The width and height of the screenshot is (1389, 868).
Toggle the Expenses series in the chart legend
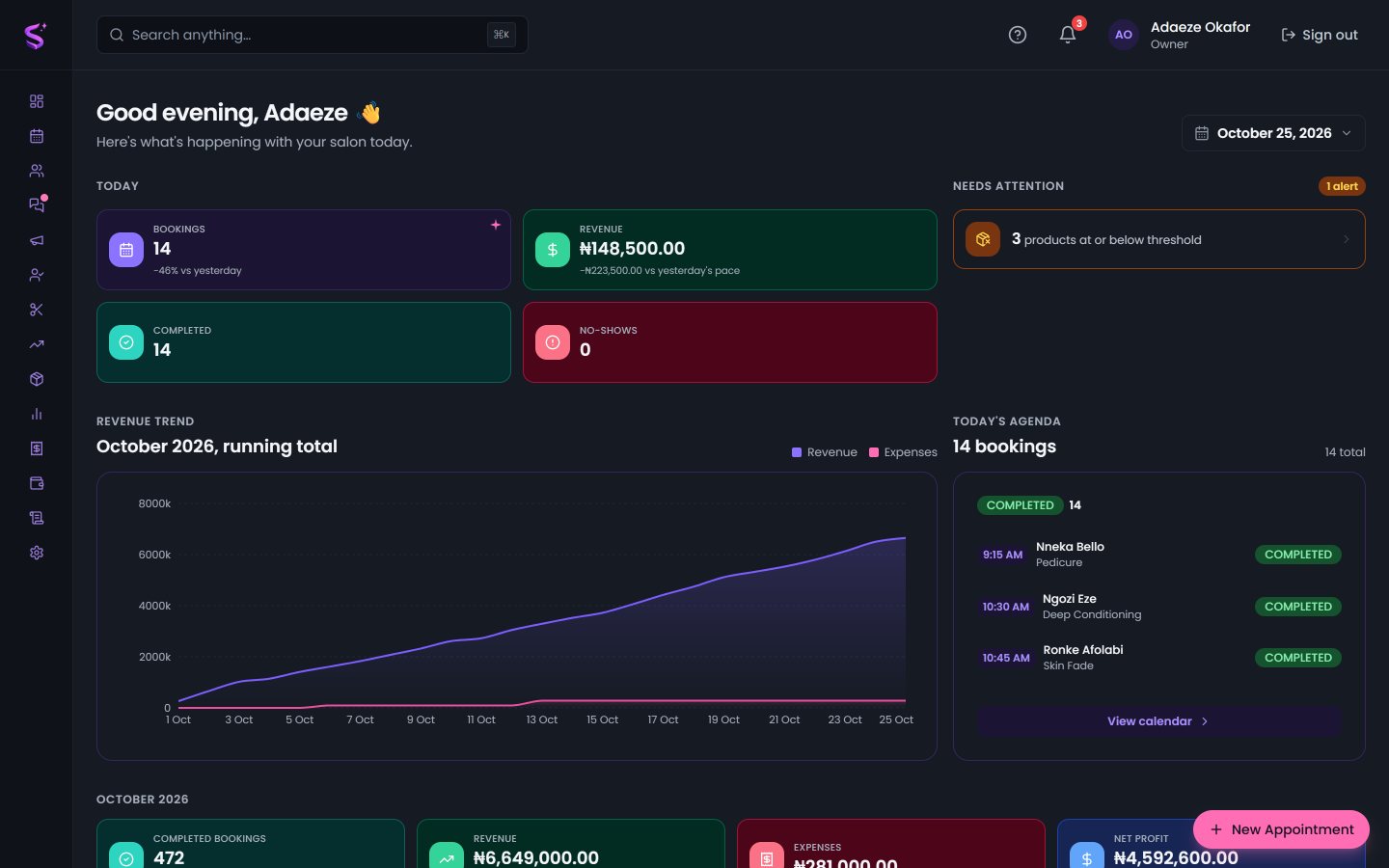coord(903,452)
